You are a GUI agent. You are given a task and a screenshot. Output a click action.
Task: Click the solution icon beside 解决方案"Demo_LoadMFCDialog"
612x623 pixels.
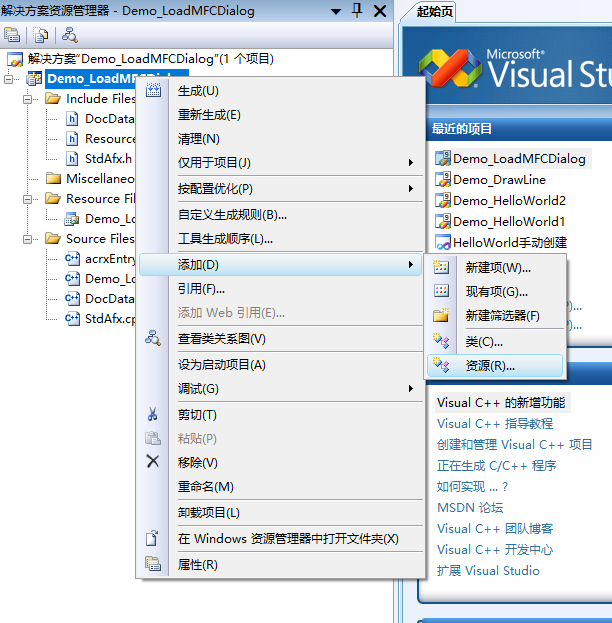tap(15, 59)
